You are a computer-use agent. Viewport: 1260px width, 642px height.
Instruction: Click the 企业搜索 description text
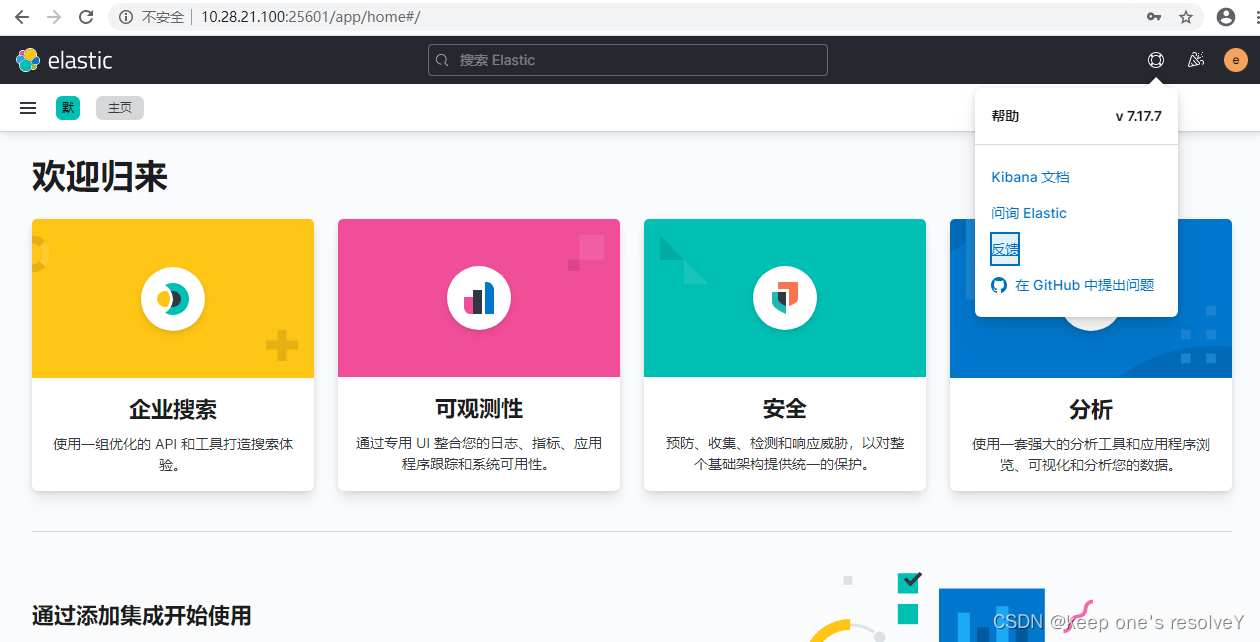(x=173, y=454)
